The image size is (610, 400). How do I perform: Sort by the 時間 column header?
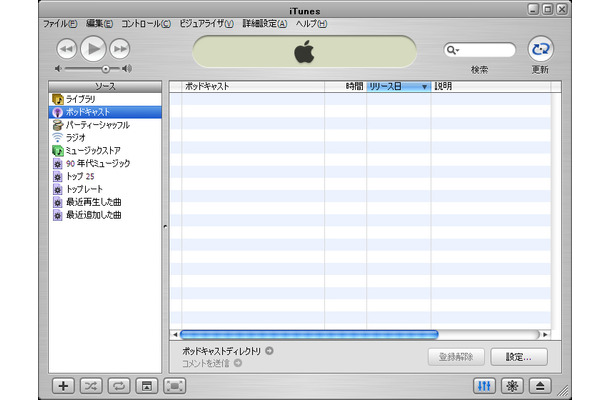(345, 86)
